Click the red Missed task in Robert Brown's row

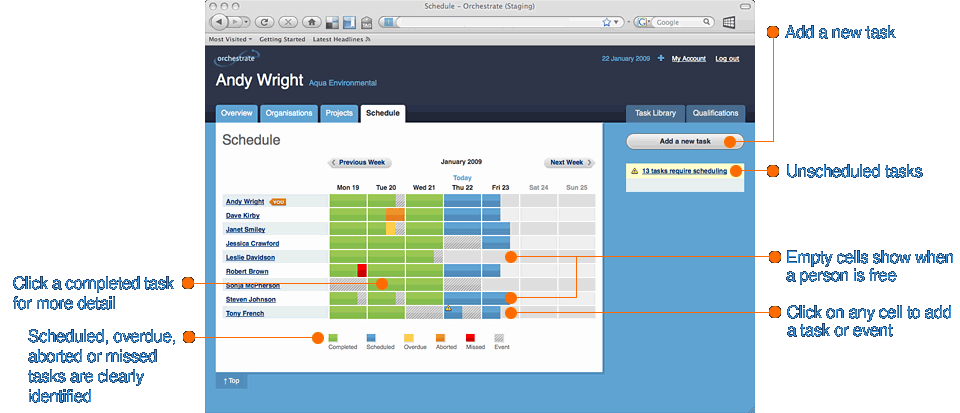pos(362,270)
